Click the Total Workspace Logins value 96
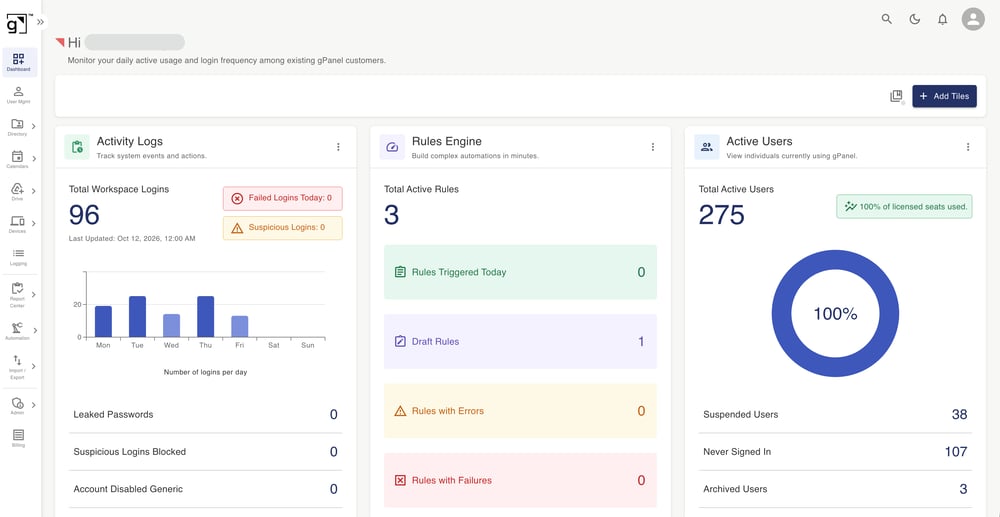The width and height of the screenshot is (1000, 517). click(x=84, y=215)
